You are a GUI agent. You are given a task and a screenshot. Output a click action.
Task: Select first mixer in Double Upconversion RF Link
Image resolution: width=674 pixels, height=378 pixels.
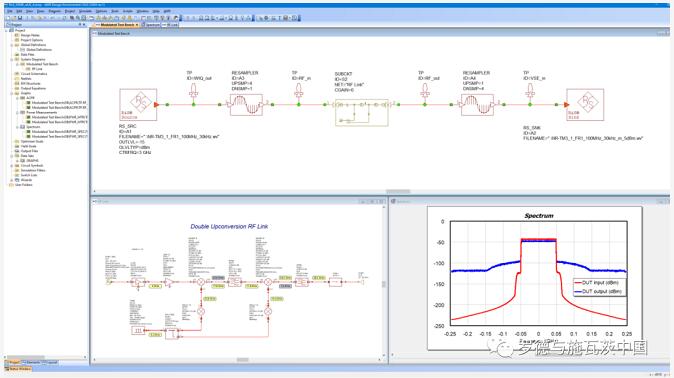201,282
